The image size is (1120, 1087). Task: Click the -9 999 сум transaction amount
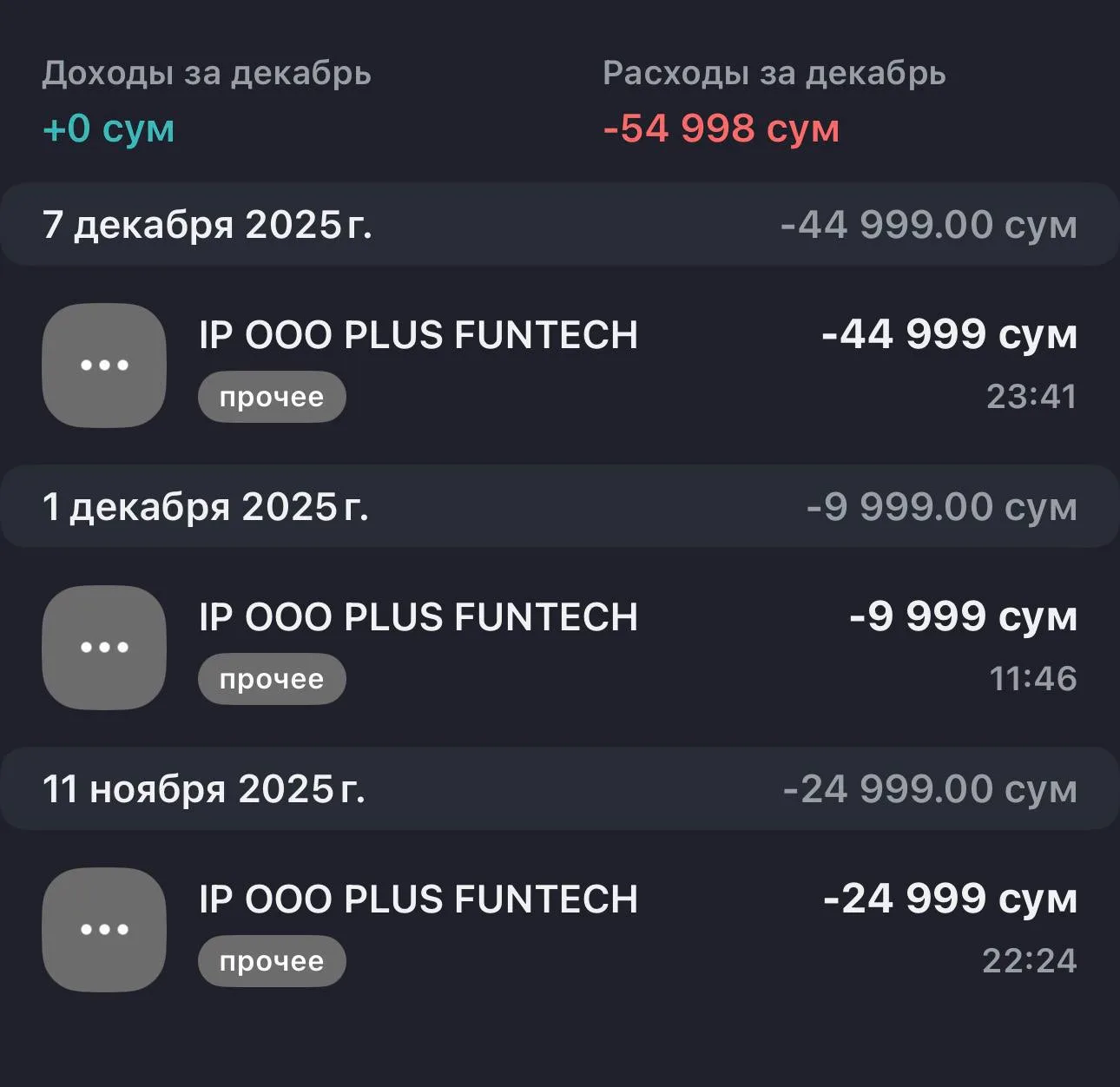pyautogui.click(x=963, y=616)
